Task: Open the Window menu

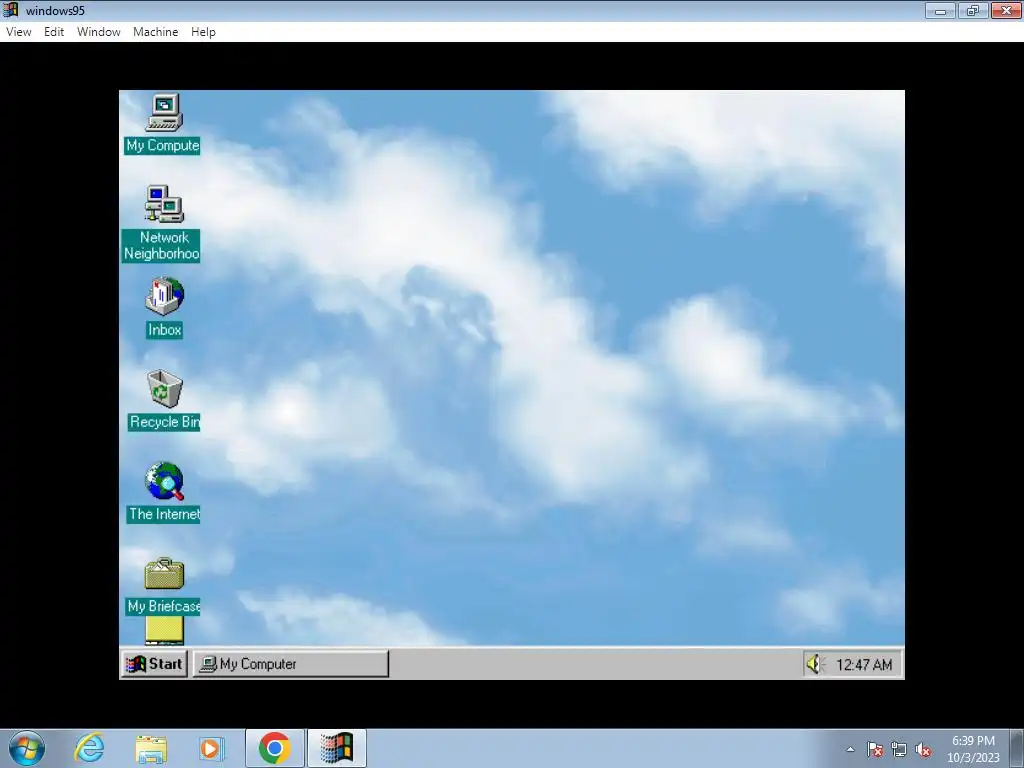Action: click(99, 32)
